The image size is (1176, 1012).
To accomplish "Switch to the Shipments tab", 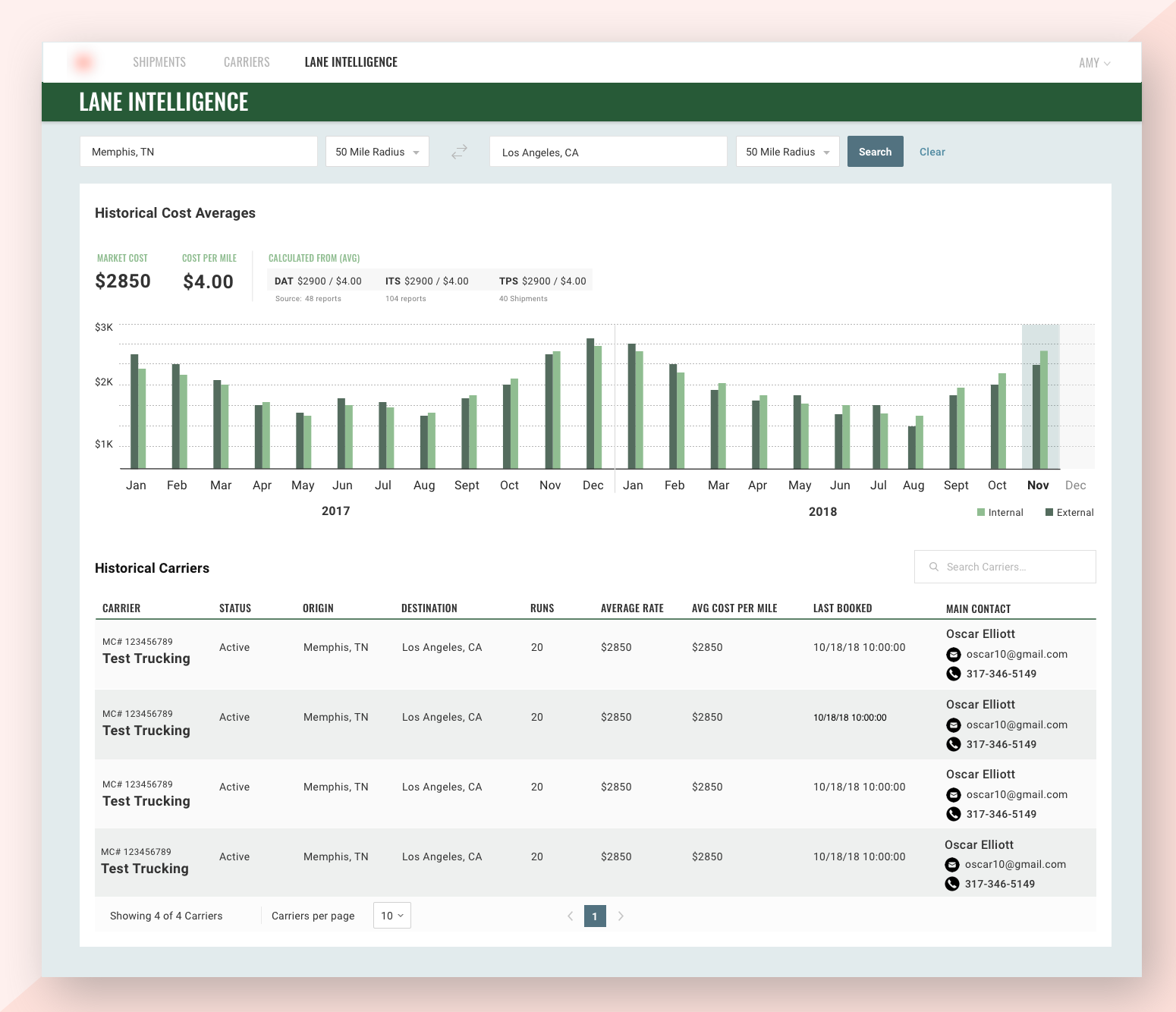I will tap(159, 62).
